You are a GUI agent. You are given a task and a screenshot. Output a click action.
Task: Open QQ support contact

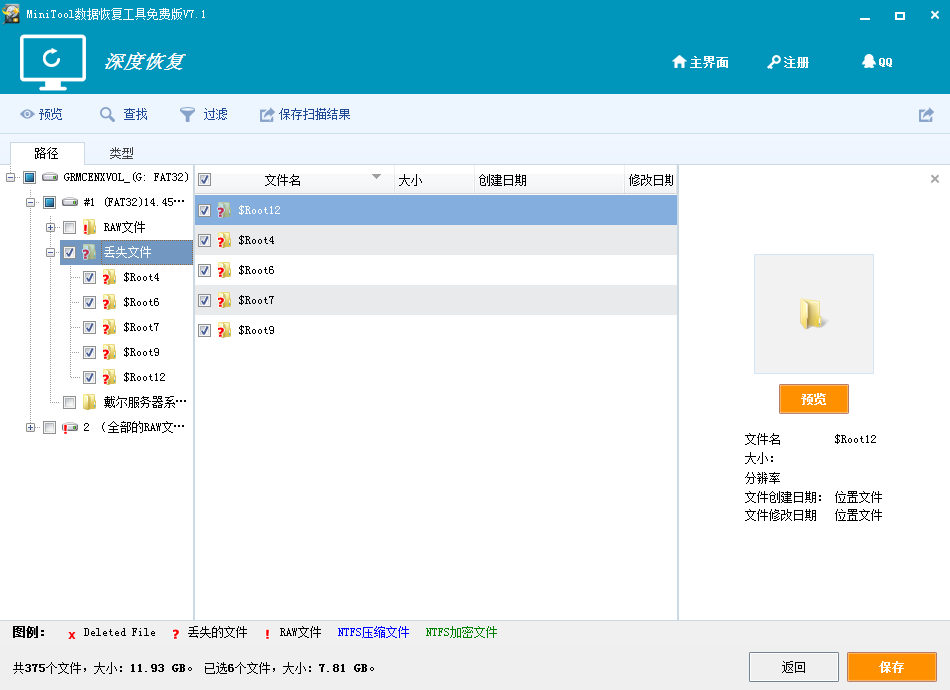[x=877, y=62]
